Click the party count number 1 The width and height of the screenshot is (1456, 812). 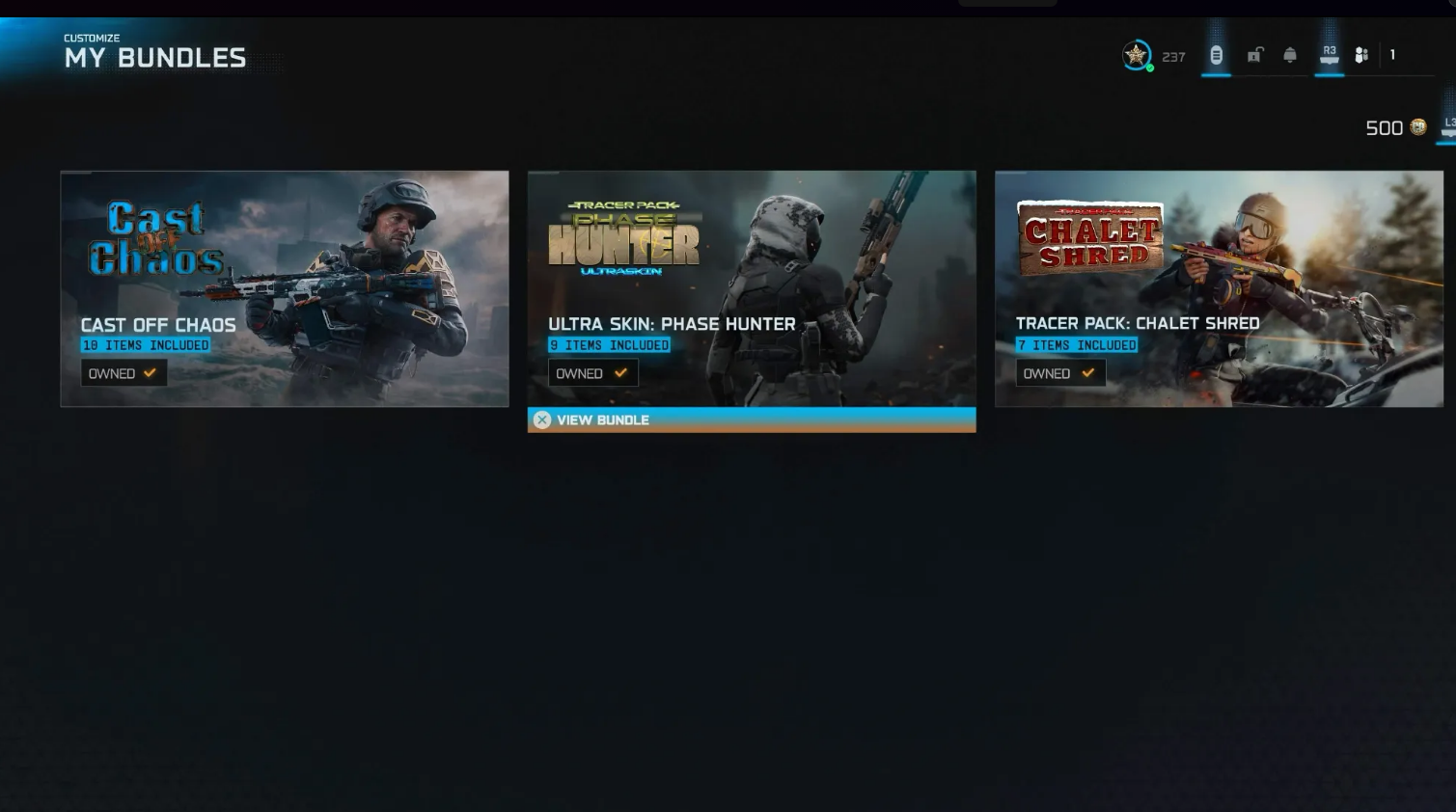tap(1392, 55)
